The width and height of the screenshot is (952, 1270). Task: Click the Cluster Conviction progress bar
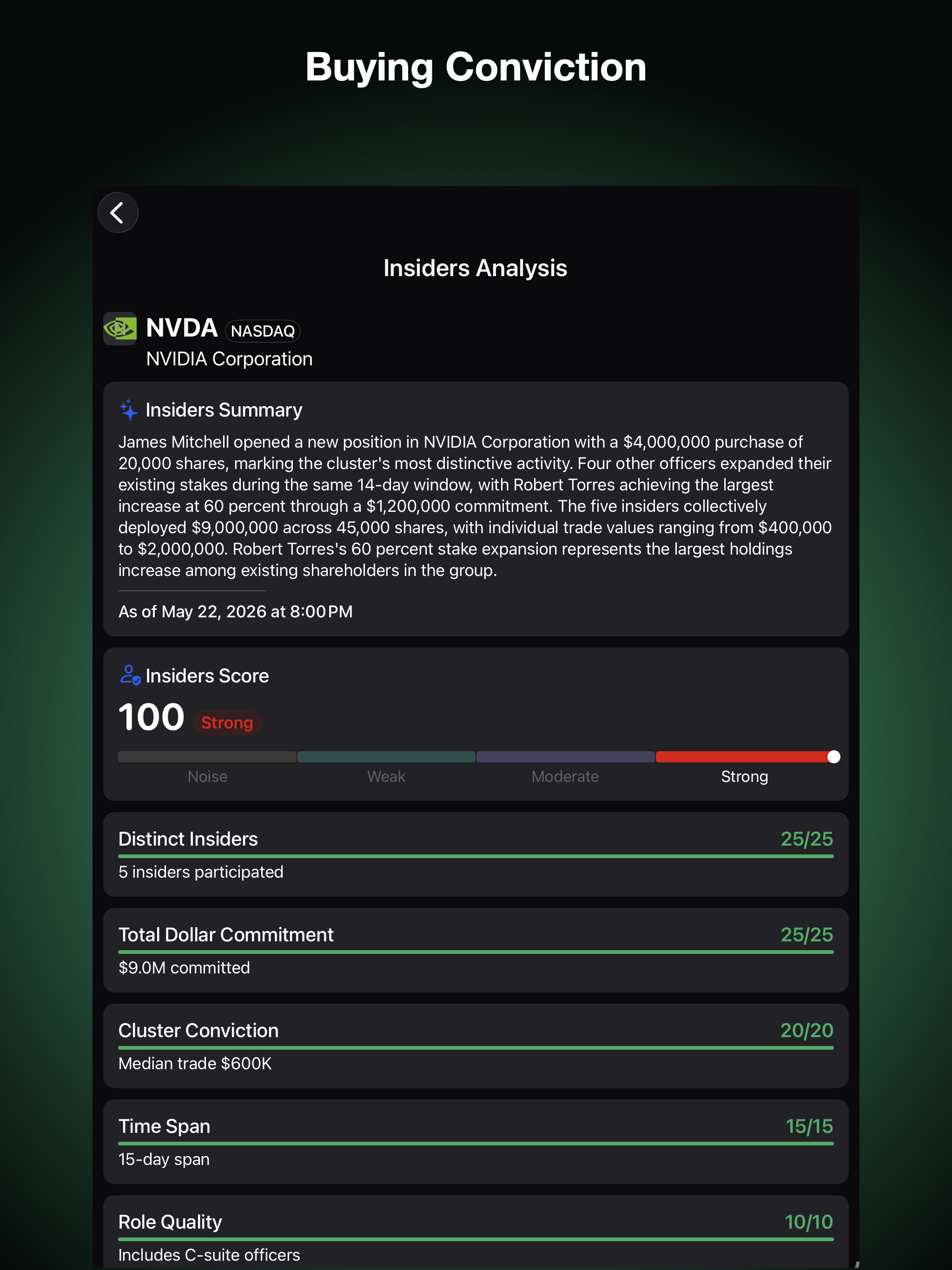click(476, 1048)
